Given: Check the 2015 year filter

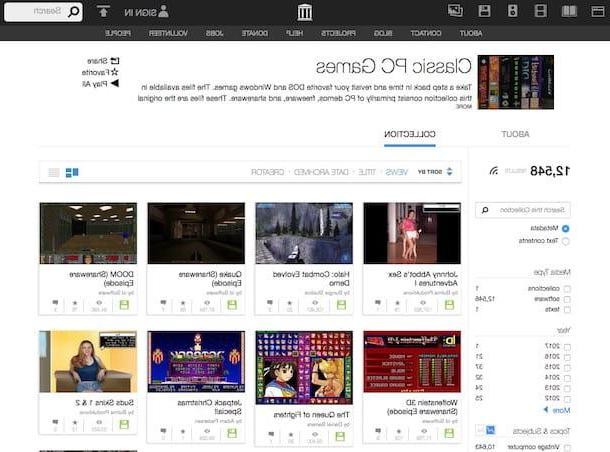Looking at the screenshot, I should click(567, 367).
